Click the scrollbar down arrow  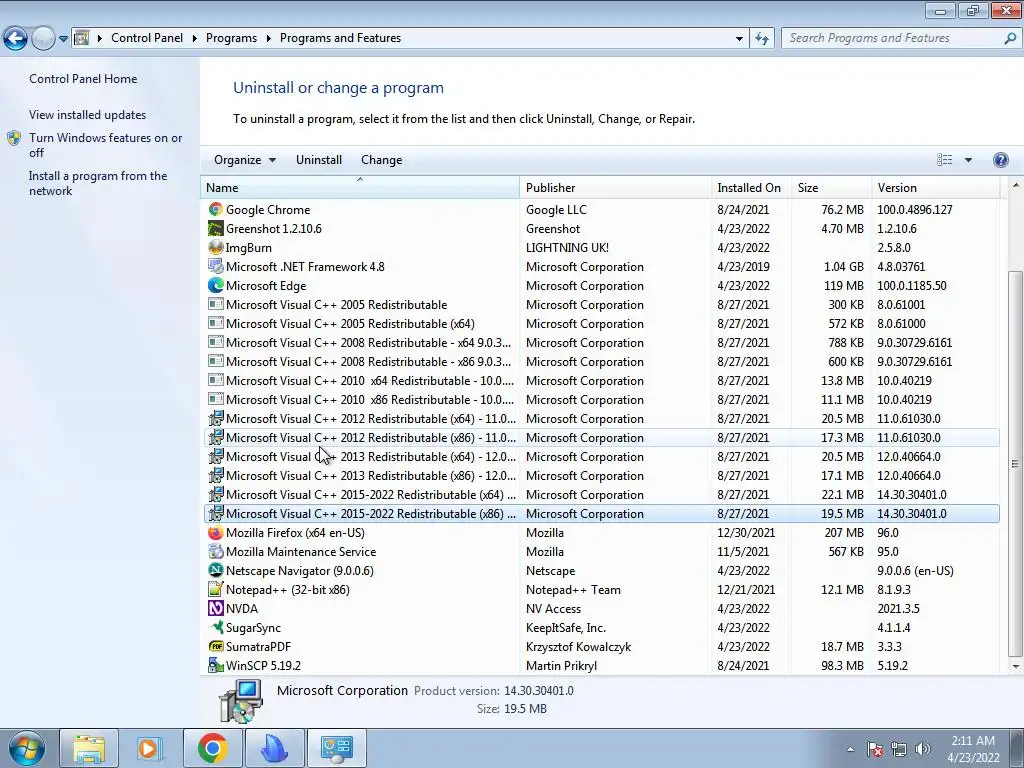click(1015, 667)
